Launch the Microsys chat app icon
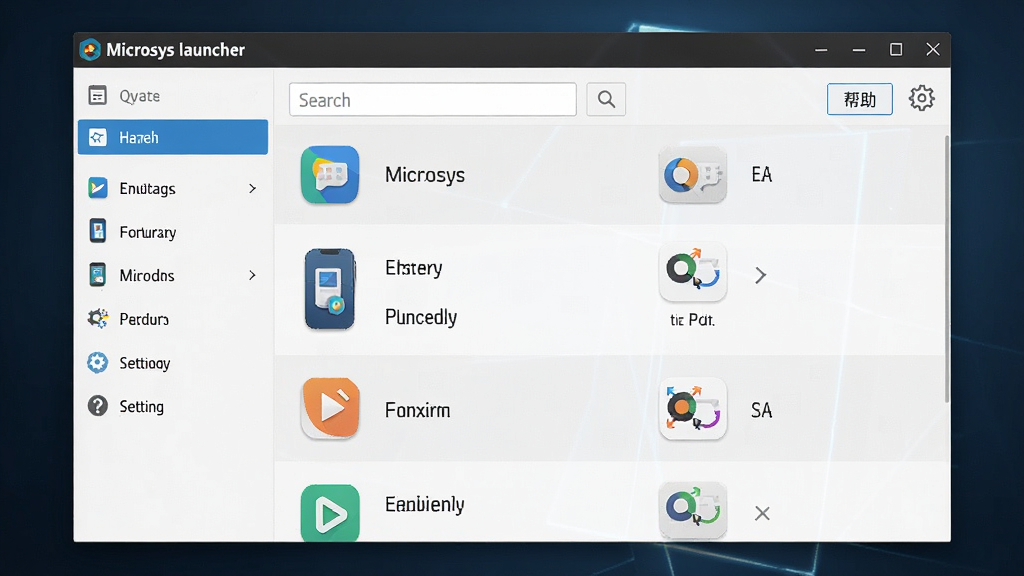The height and width of the screenshot is (576, 1024). [330, 174]
